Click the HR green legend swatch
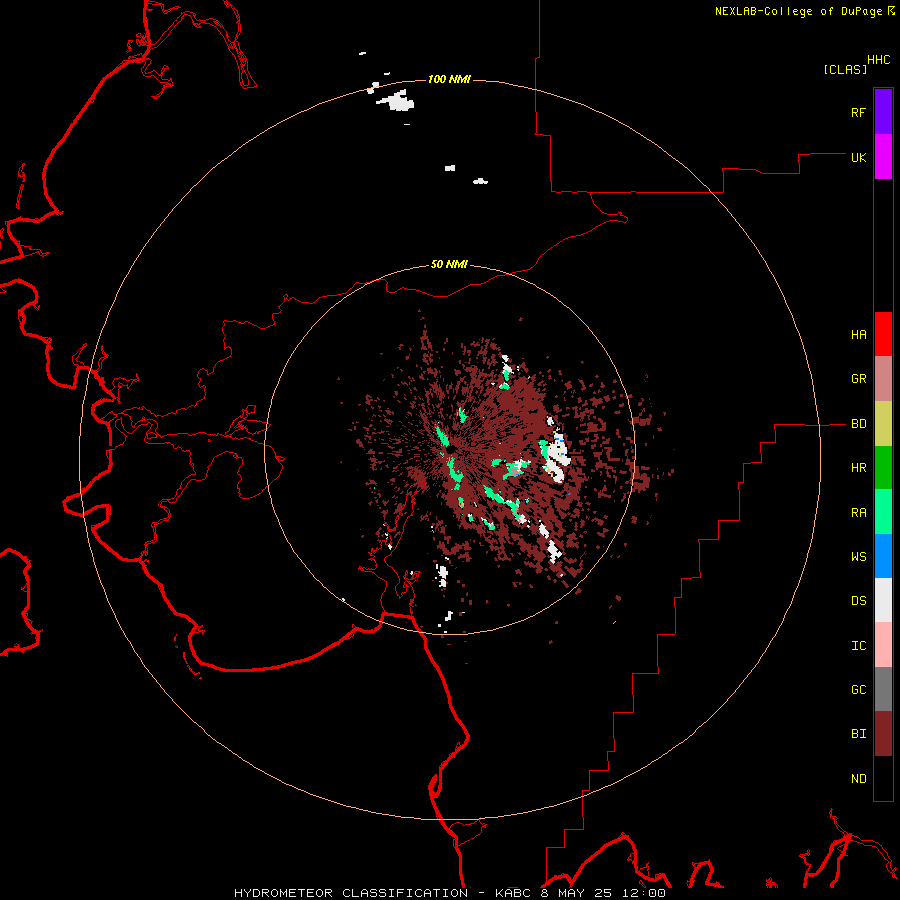The width and height of the screenshot is (900, 900). pos(883,468)
